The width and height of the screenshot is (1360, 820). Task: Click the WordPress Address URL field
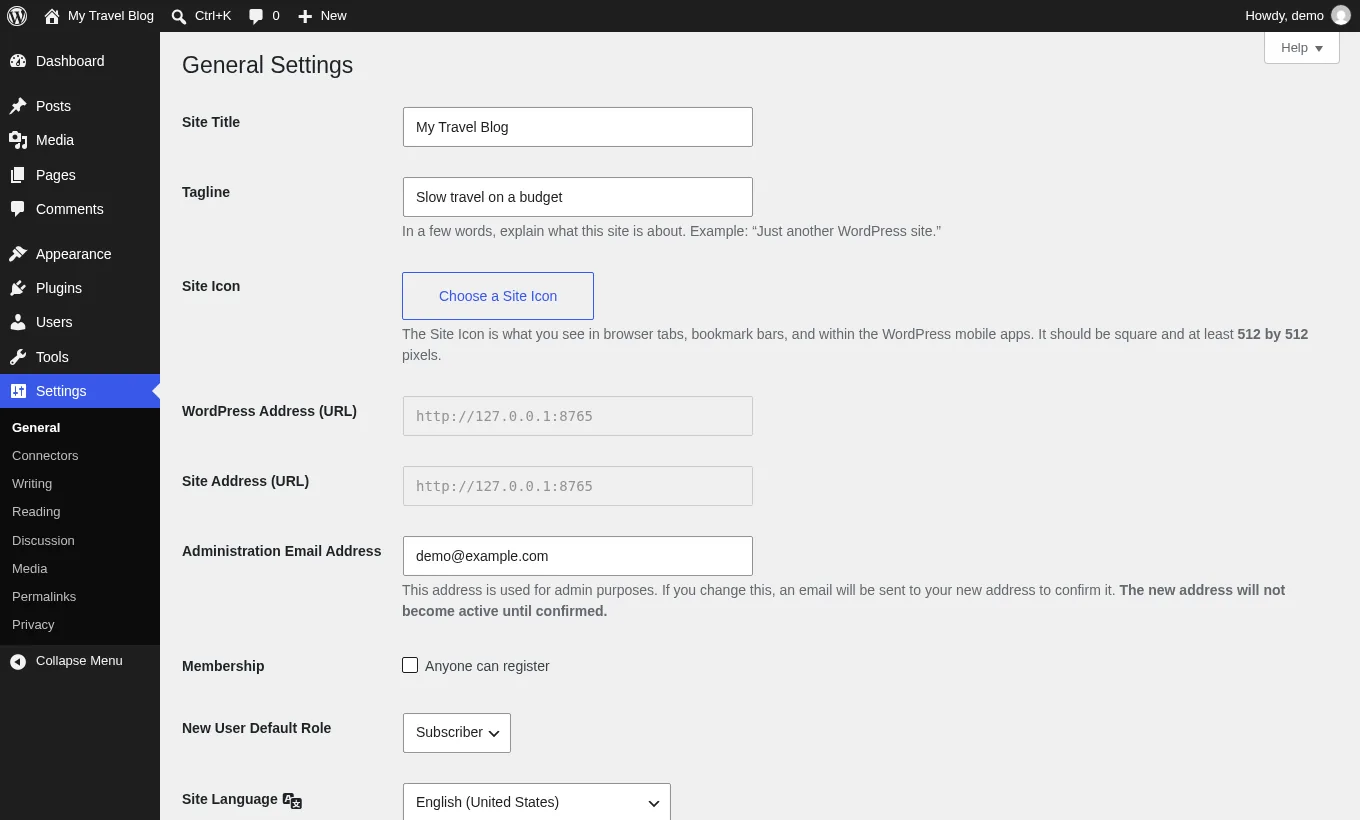point(578,416)
